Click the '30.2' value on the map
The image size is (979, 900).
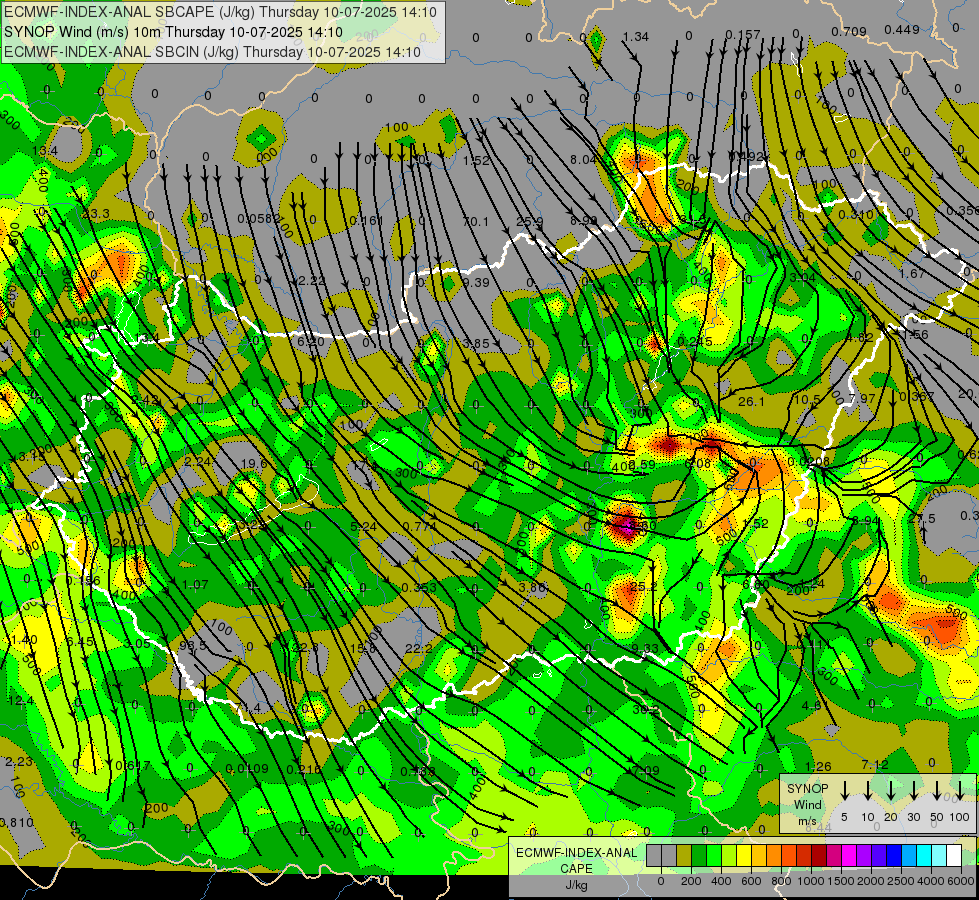tap(646, 710)
